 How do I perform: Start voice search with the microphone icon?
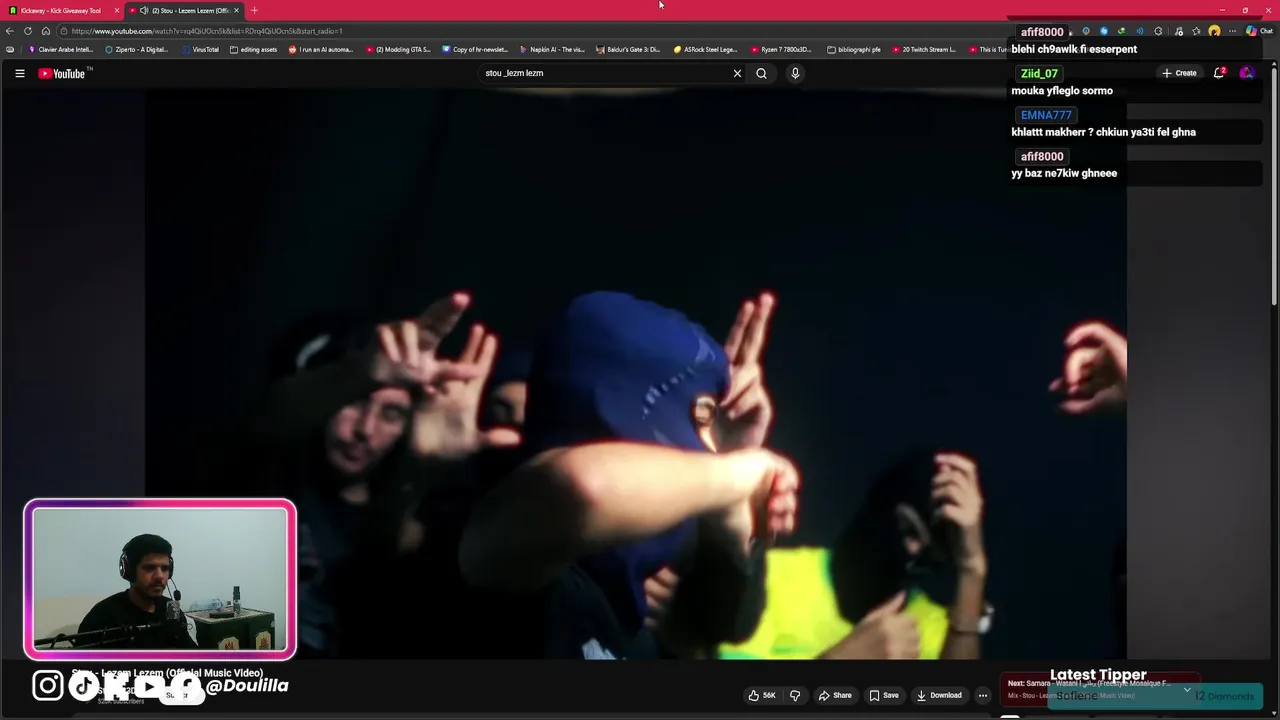pyautogui.click(x=795, y=73)
